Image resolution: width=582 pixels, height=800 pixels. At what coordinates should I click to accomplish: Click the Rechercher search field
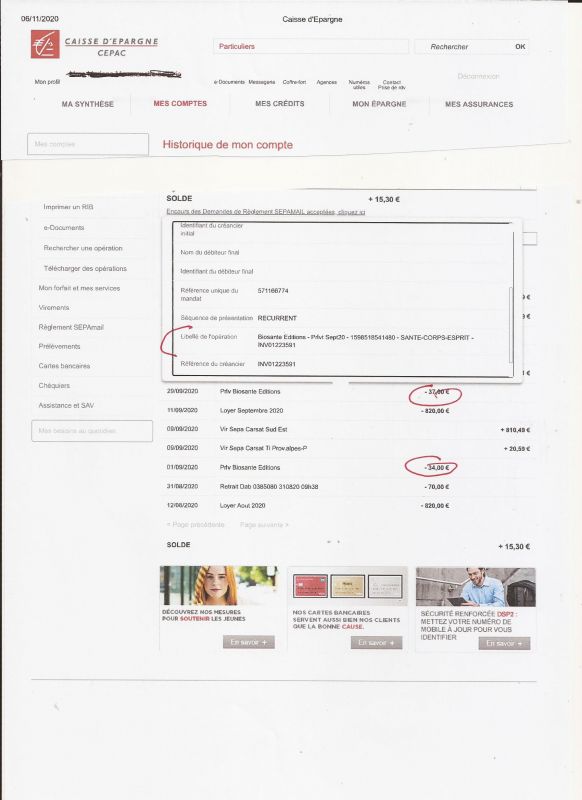point(463,46)
